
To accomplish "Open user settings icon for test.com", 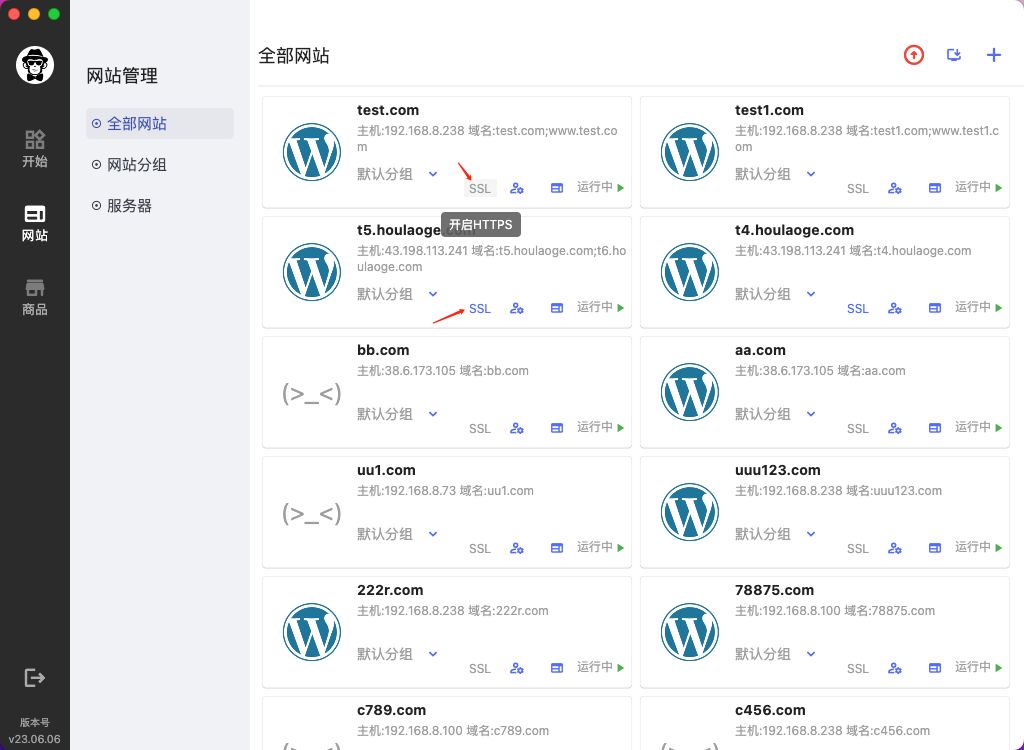I will (517, 188).
